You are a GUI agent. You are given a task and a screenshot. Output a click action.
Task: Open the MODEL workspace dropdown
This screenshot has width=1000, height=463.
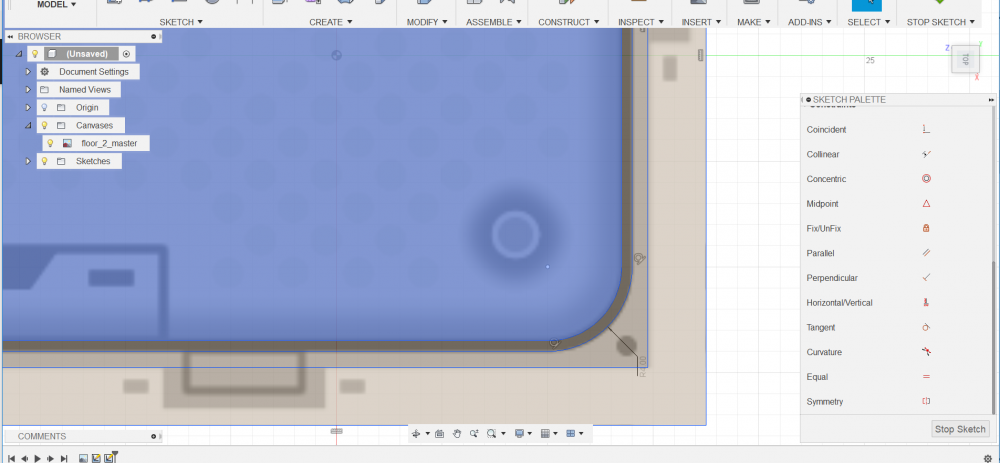[56, 5]
